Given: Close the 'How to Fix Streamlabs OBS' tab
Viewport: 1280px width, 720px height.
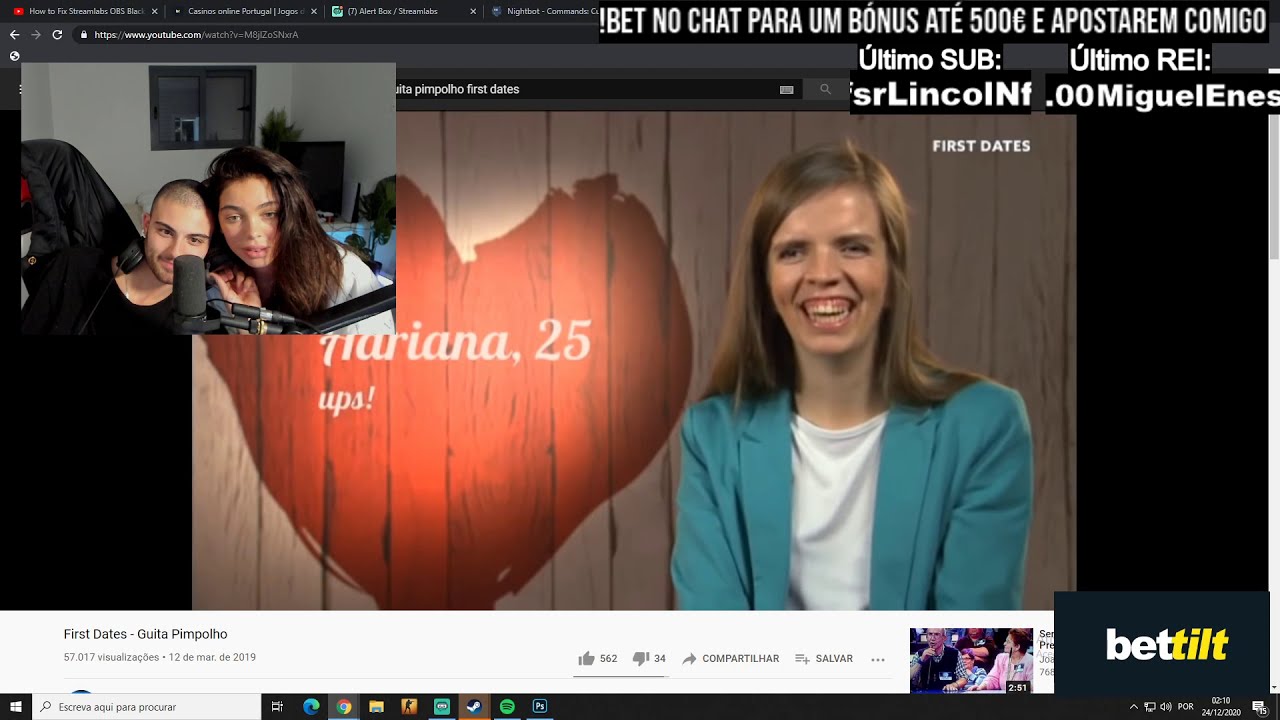Looking at the screenshot, I should click(x=154, y=11).
